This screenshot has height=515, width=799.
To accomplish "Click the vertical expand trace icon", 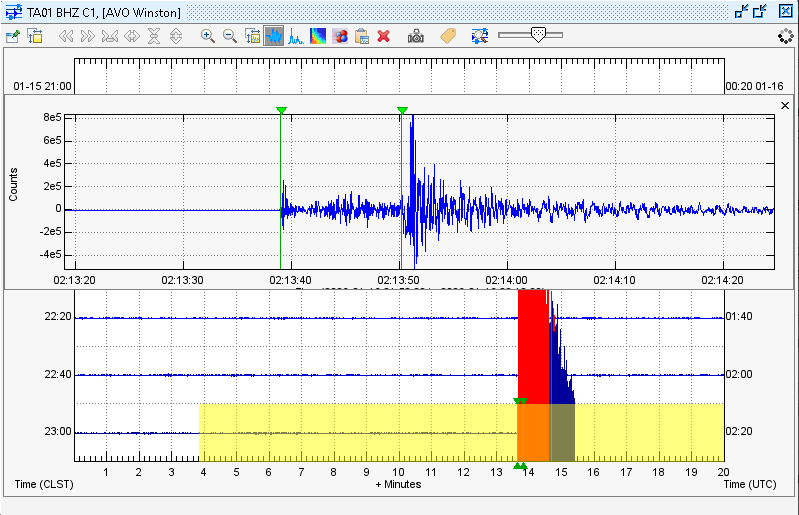I will [x=176, y=36].
